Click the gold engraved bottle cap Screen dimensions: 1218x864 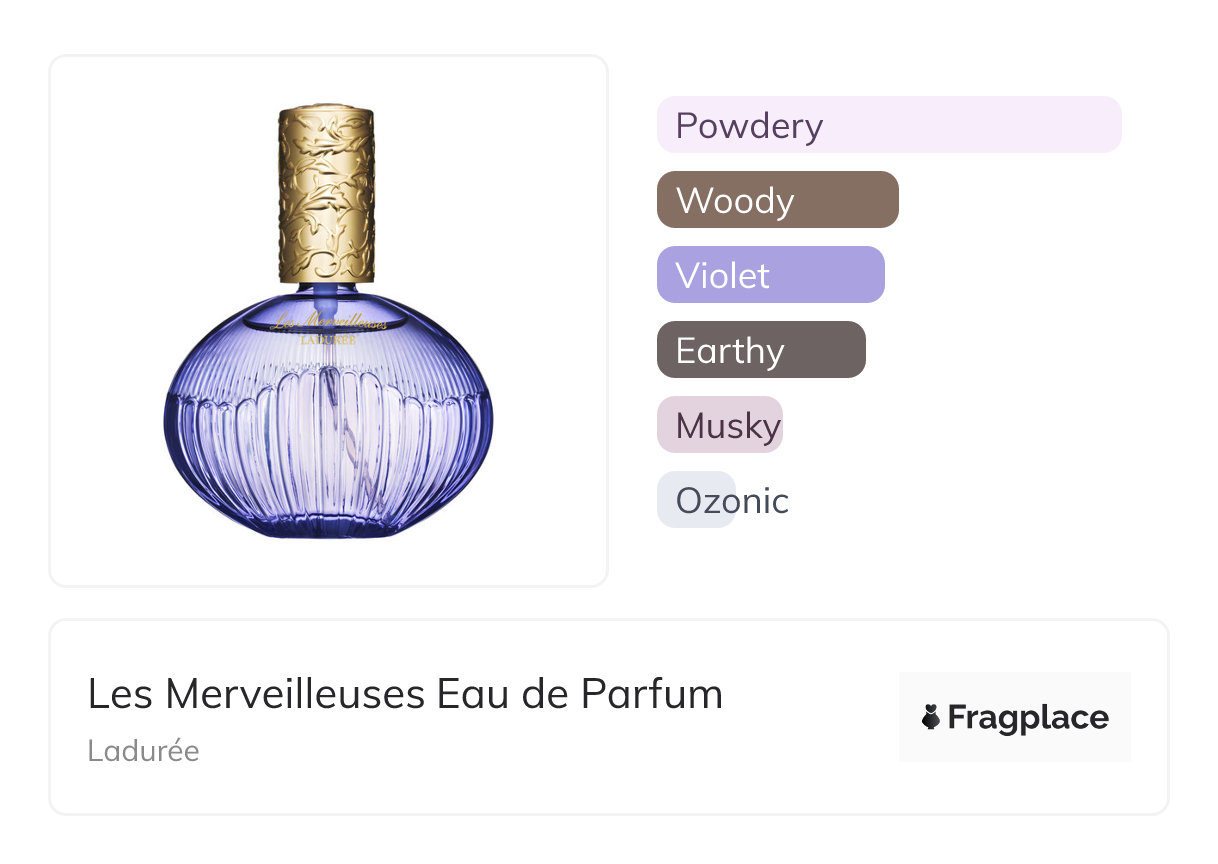326,192
